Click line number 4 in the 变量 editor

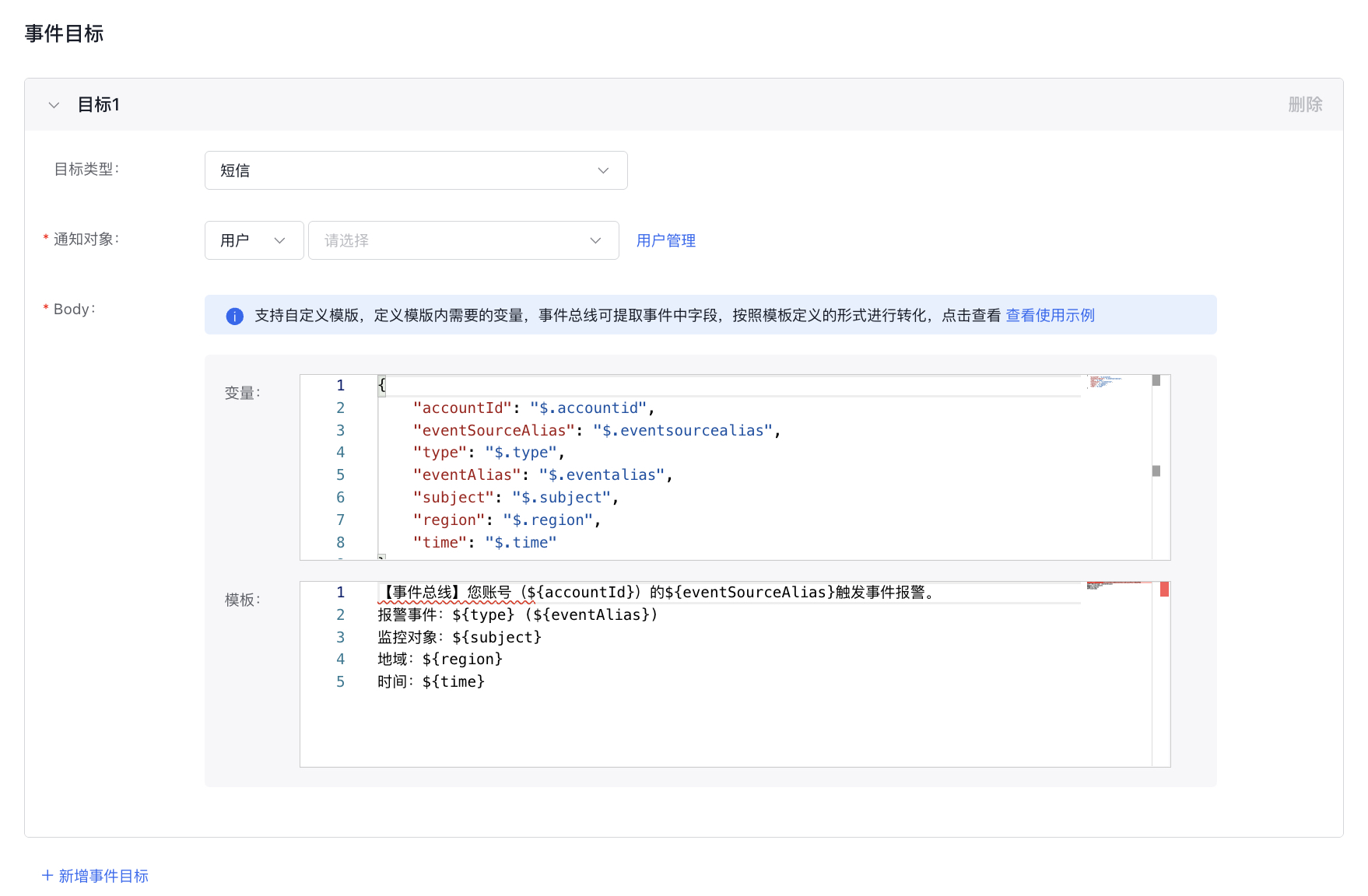point(340,453)
